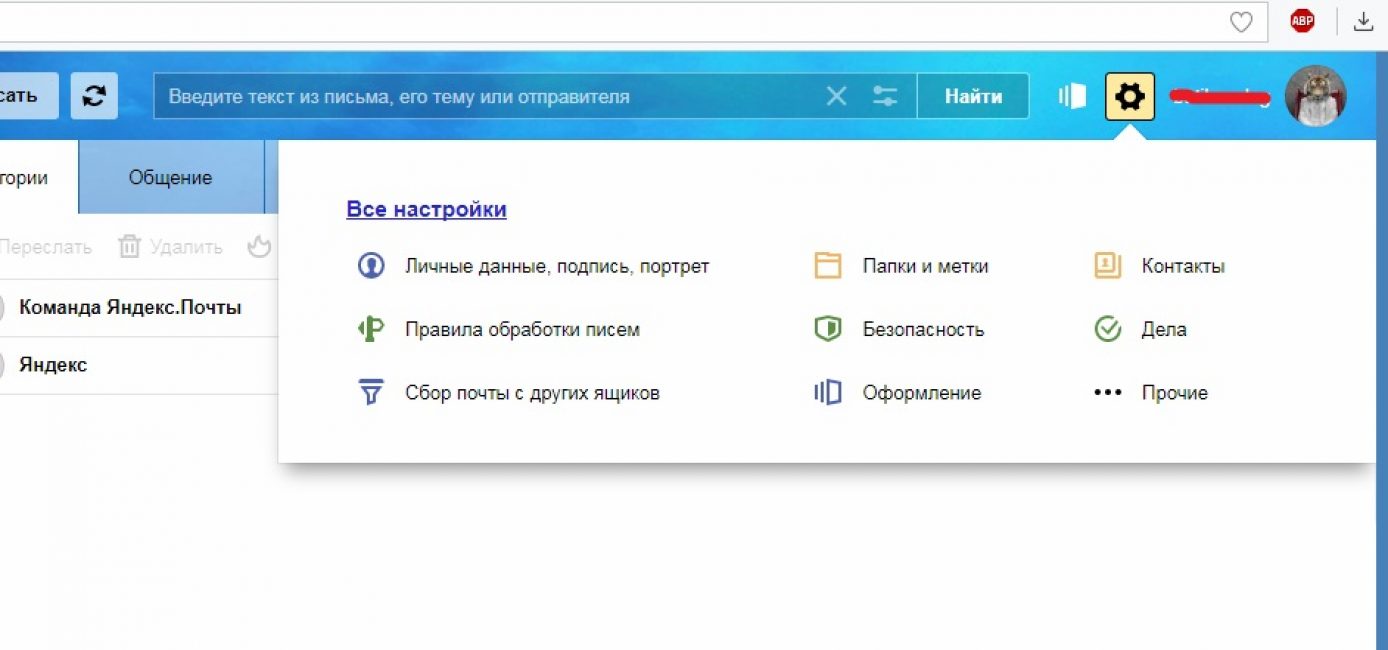1388x650 pixels.
Task: Open the browser downloads arrow icon
Action: [x=1363, y=21]
